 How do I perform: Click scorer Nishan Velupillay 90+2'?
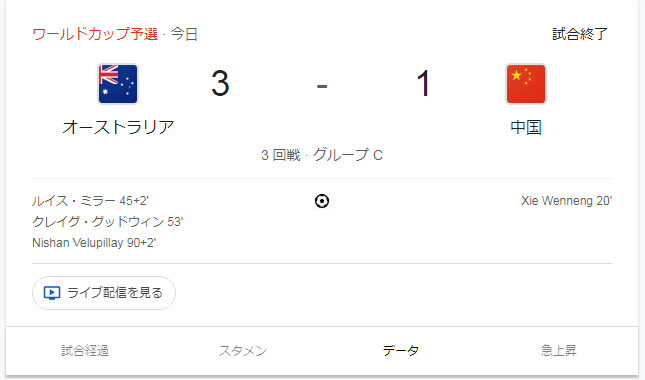94,243
